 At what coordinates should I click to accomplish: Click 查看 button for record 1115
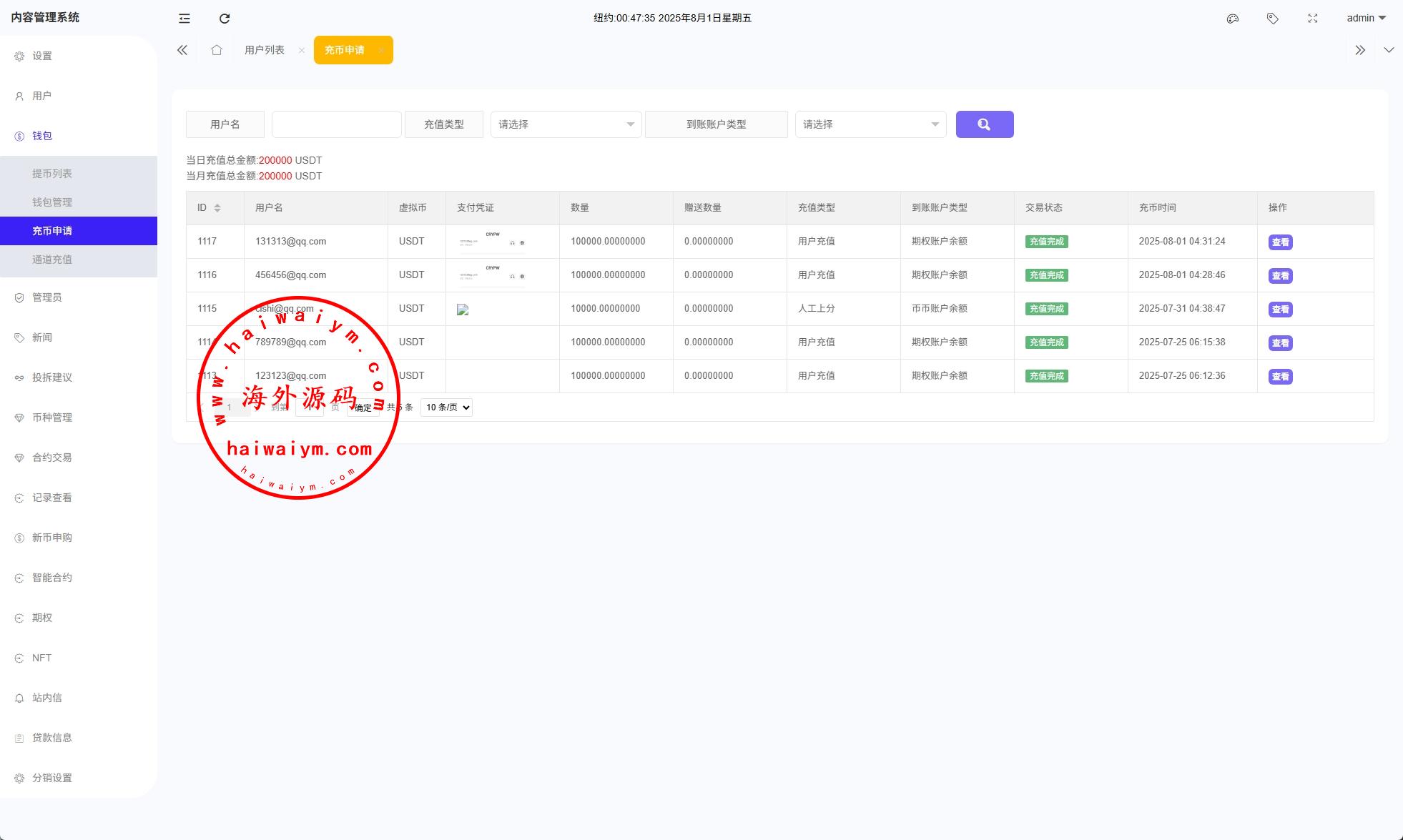1280,310
